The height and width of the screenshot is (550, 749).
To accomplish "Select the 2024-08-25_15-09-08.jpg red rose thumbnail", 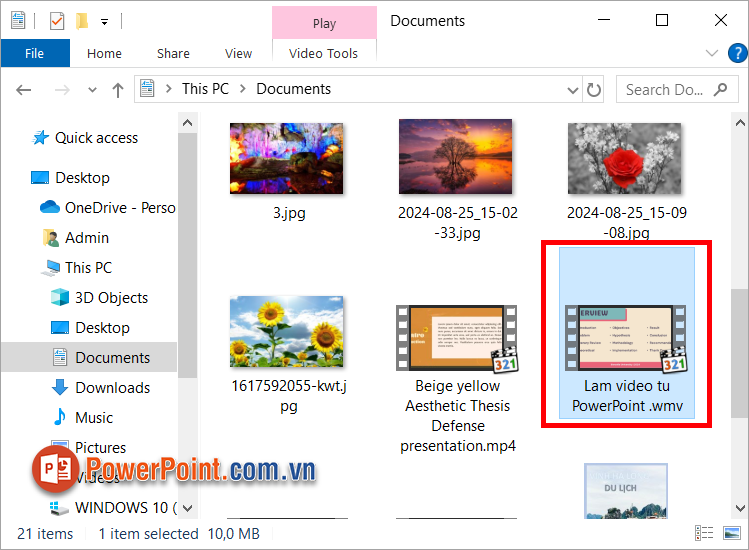I will click(624, 158).
